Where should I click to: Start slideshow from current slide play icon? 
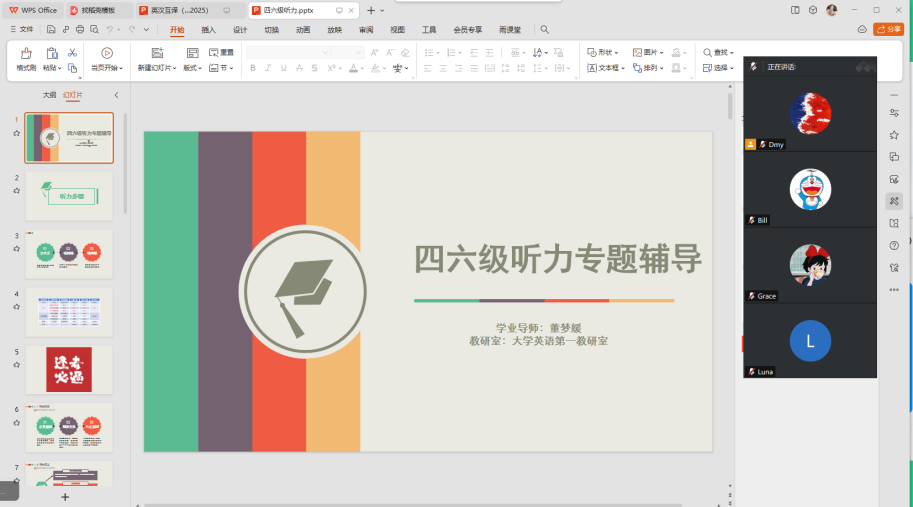click(106, 52)
